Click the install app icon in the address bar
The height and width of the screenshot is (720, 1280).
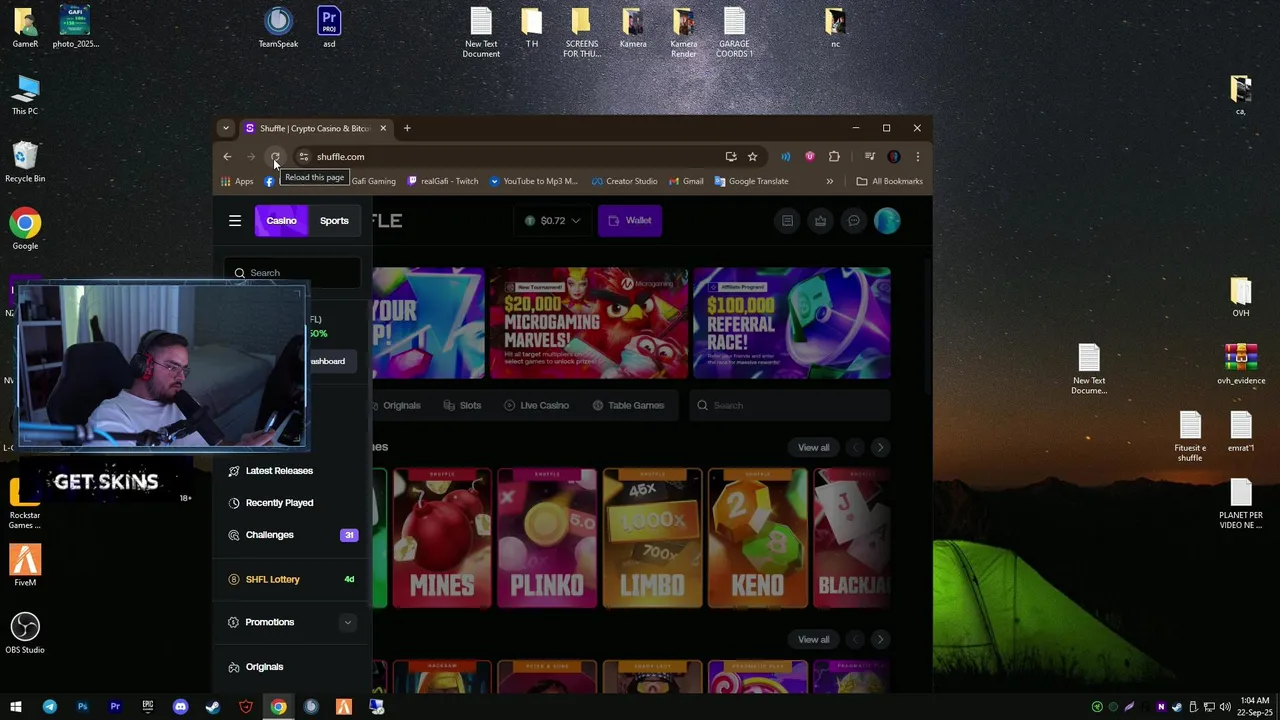pyautogui.click(x=731, y=157)
